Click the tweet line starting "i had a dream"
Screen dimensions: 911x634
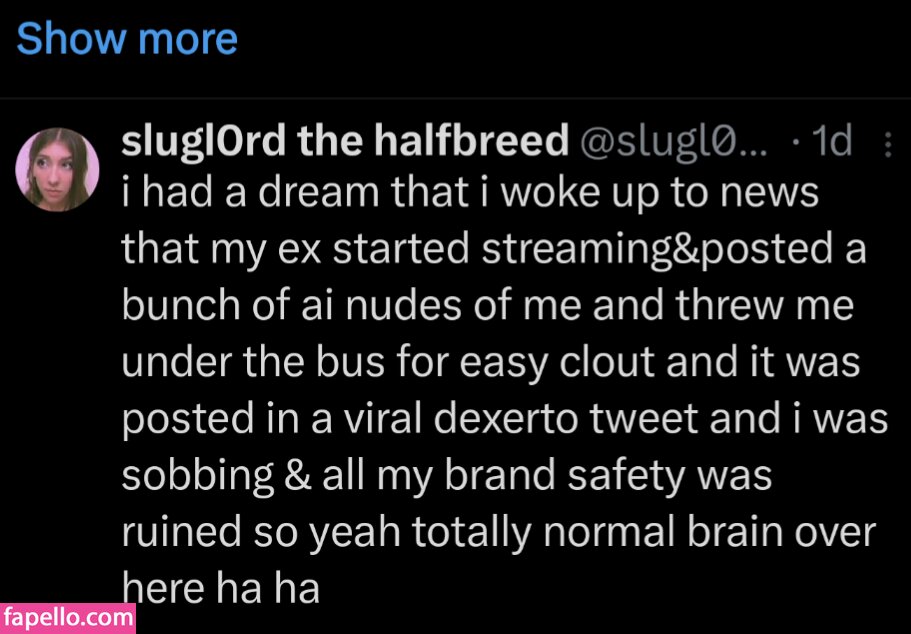coord(470,193)
